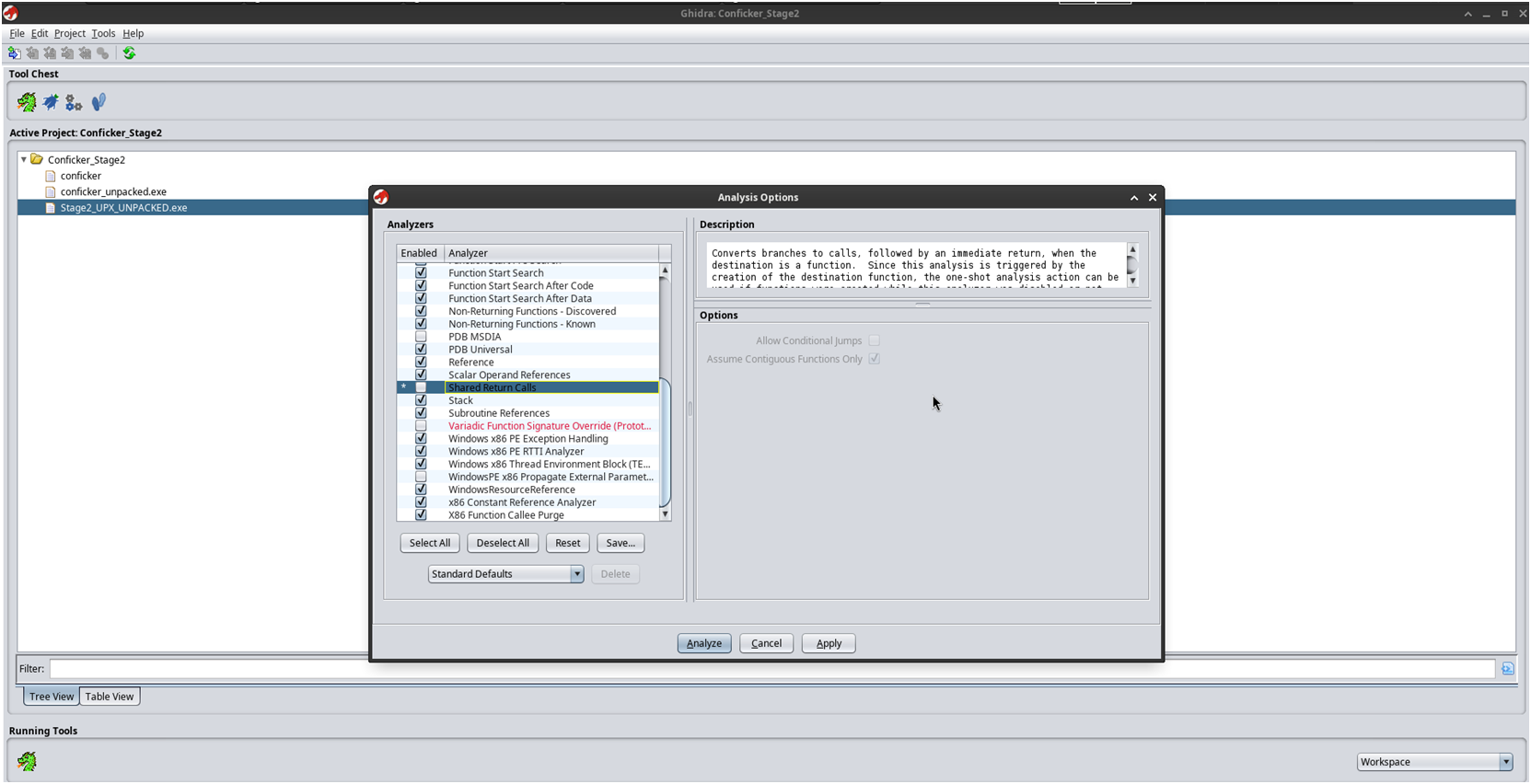Open the Emulator gears tool in Tool Chest
This screenshot has height=784, width=1531.
click(74, 102)
